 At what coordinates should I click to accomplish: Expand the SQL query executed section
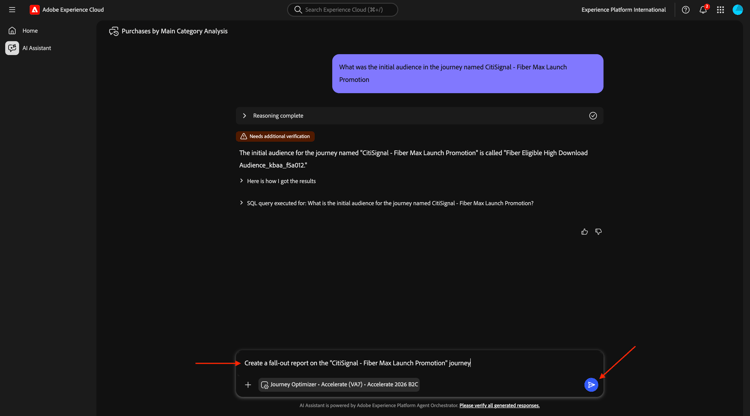(x=386, y=203)
